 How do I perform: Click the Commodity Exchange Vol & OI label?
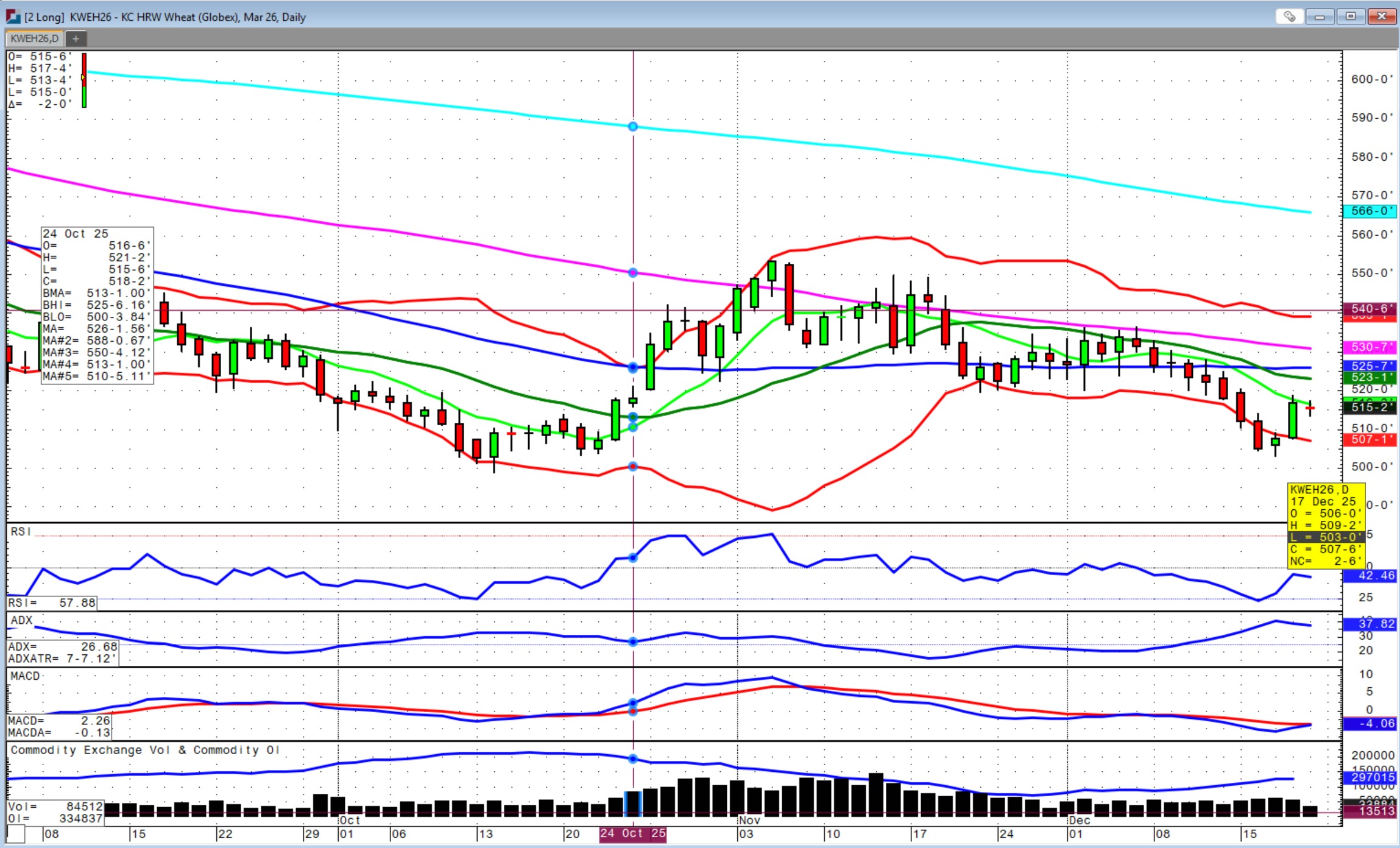tap(144, 750)
